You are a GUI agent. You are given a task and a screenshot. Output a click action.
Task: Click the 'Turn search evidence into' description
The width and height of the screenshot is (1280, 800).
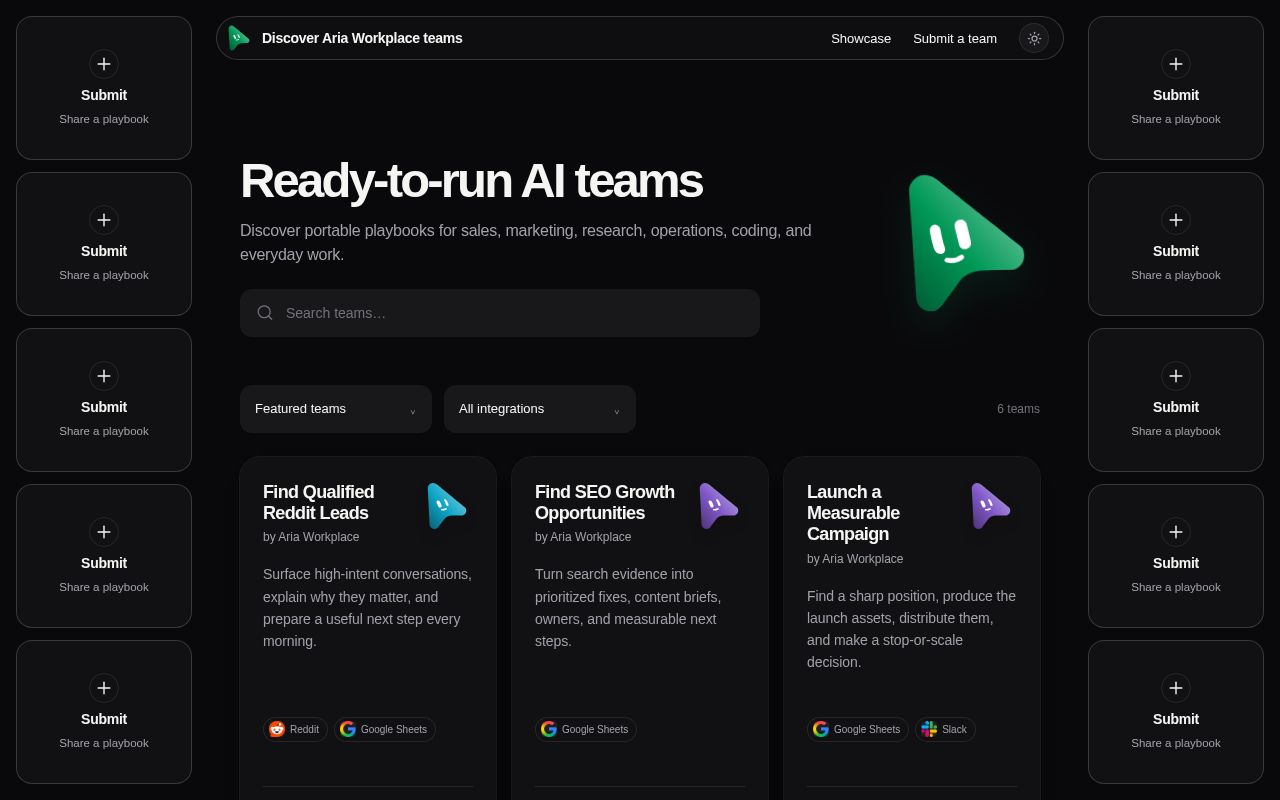tap(628, 607)
